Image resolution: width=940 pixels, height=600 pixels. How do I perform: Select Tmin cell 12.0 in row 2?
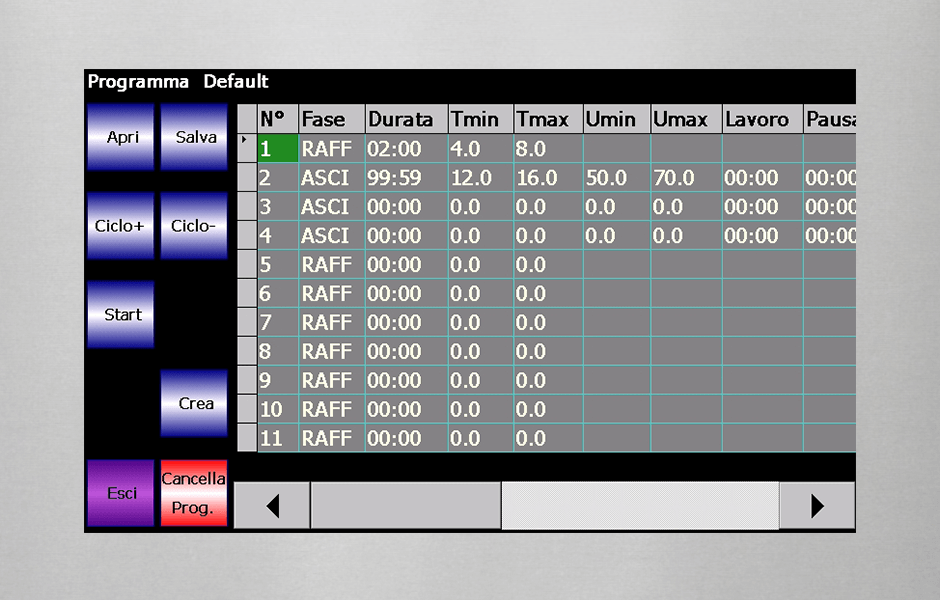(x=481, y=177)
